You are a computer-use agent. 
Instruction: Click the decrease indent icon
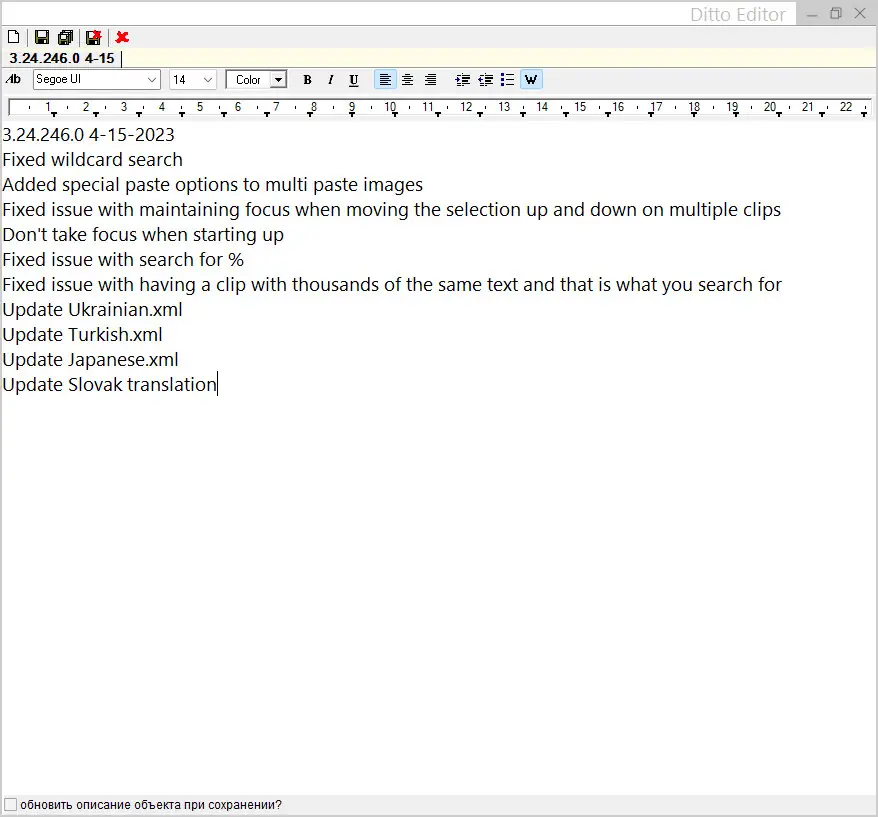click(x=485, y=80)
